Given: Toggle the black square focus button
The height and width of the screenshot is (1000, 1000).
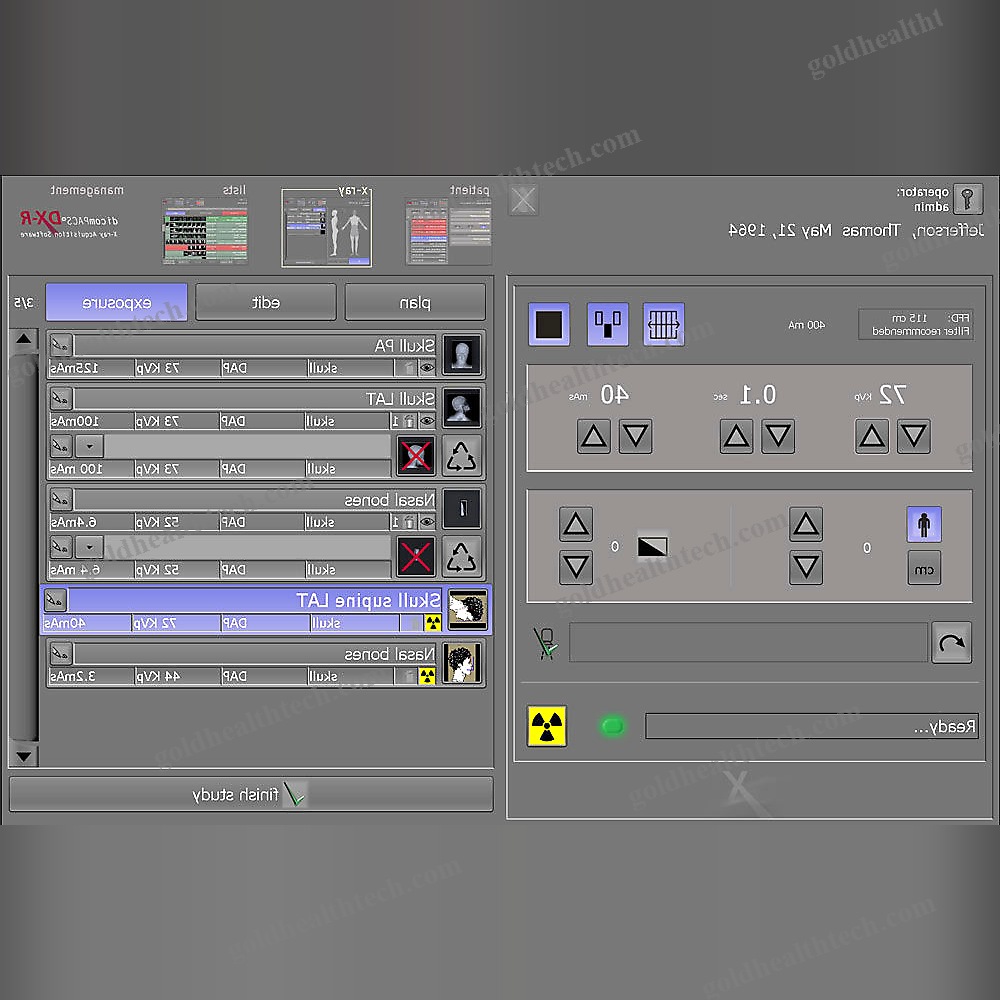Looking at the screenshot, I should coord(549,324).
